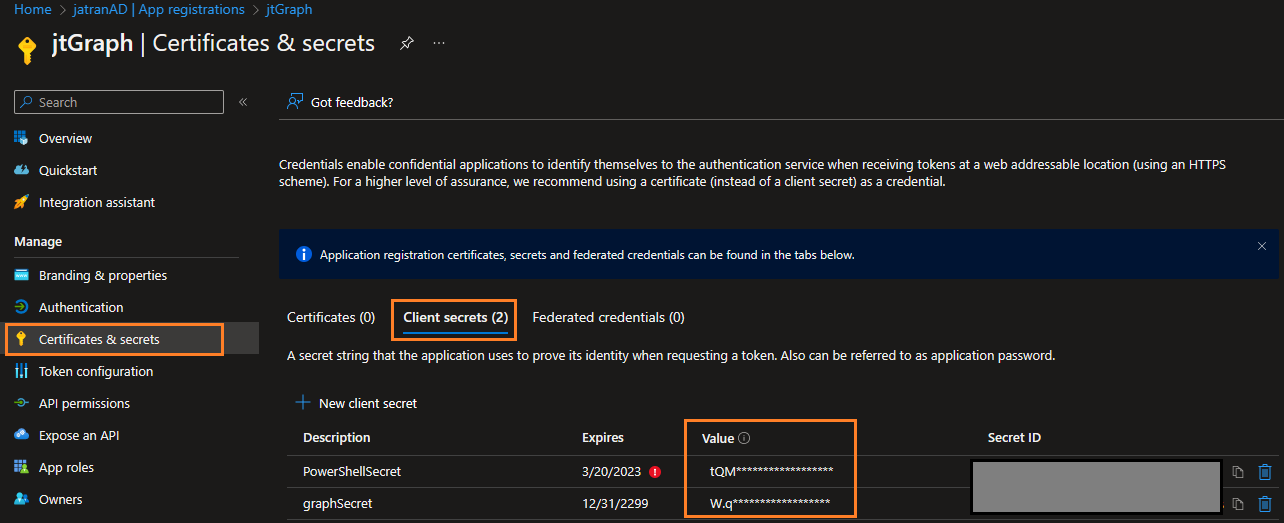
Task: Go to jatranAD | App registrations breadcrumb
Action: point(158,9)
